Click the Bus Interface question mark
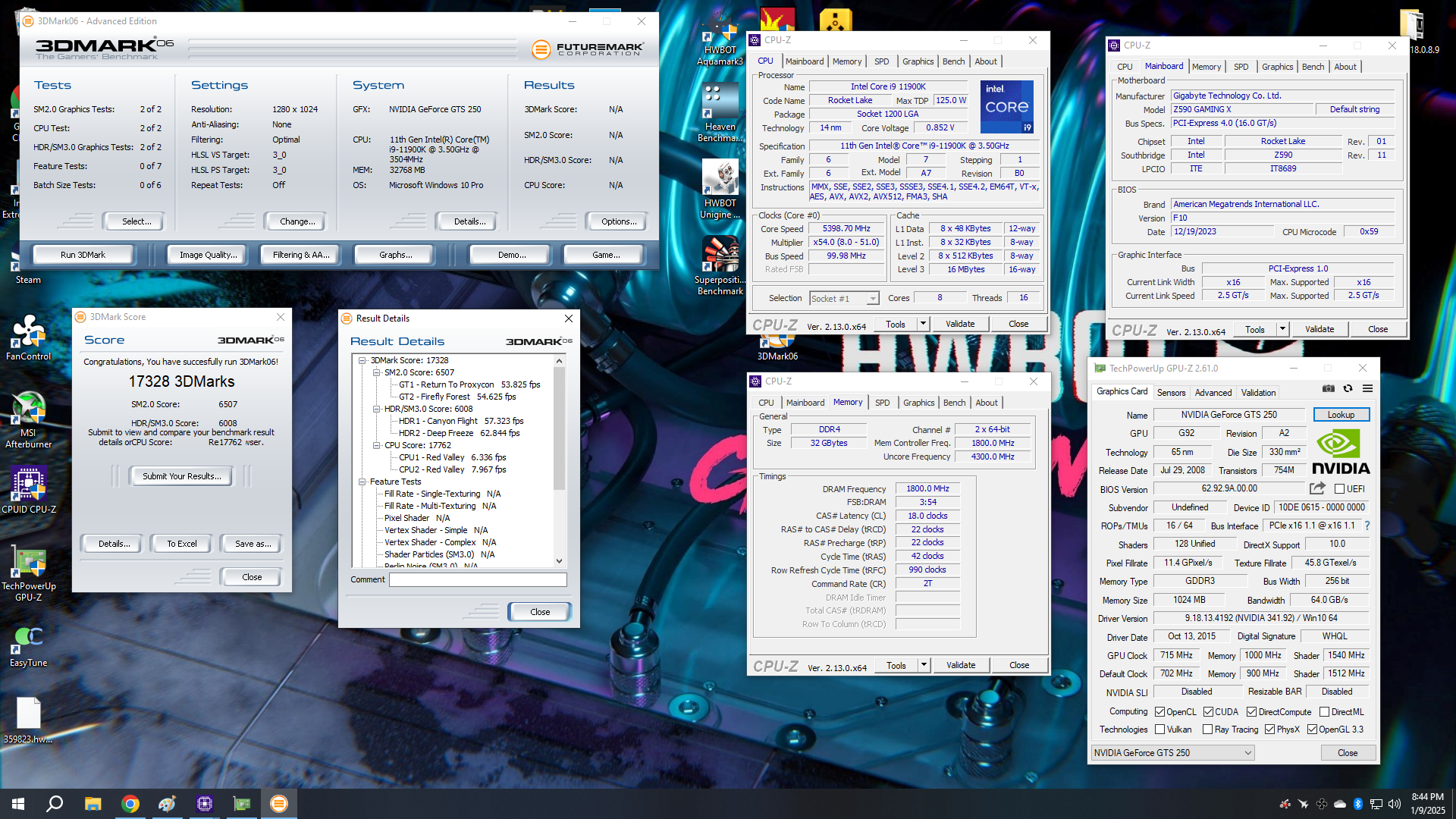Image resolution: width=1456 pixels, height=819 pixels. click(1367, 526)
